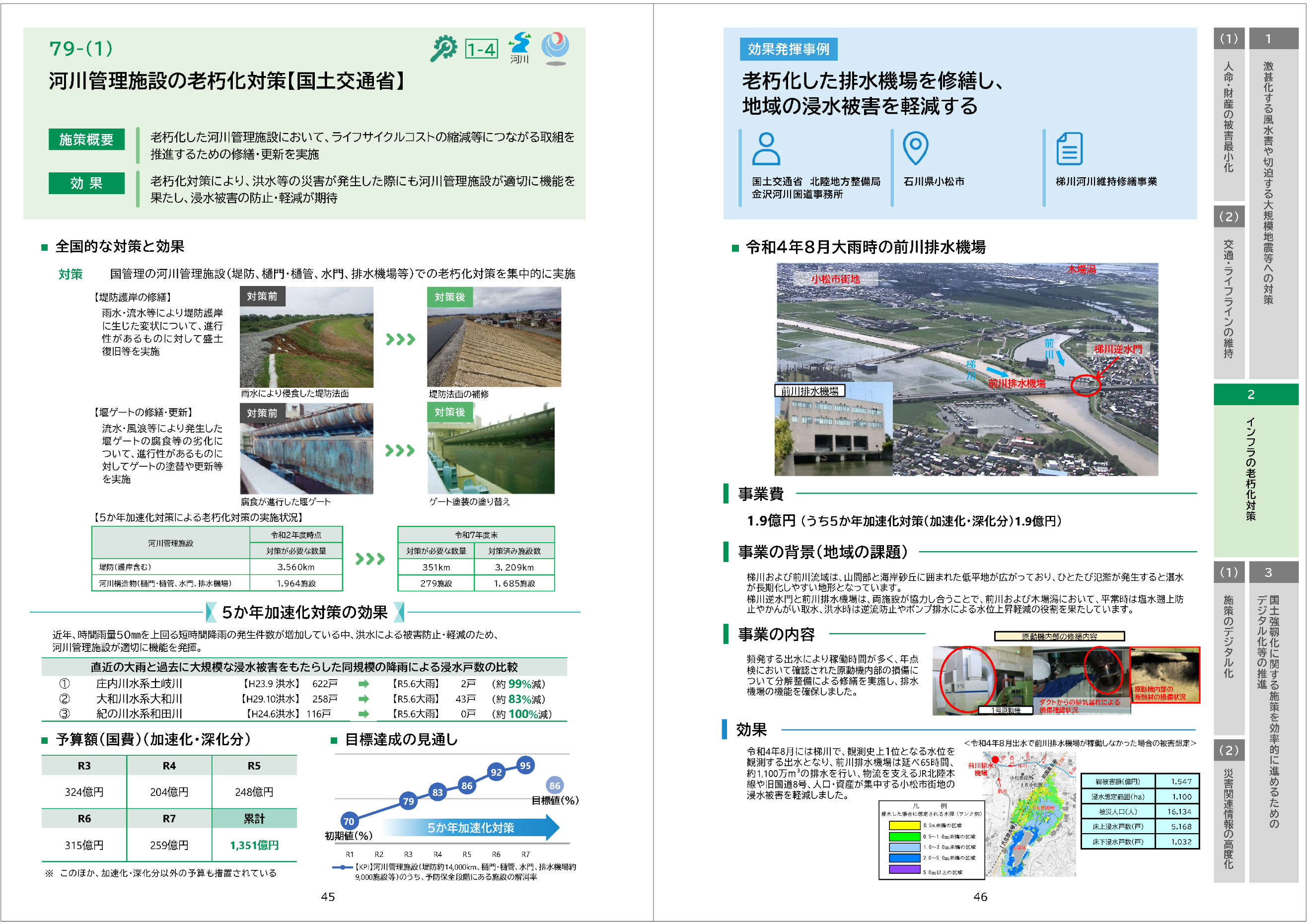Click the green 効果 badge under 施策概要
This screenshot has width=1307, height=924.
(x=86, y=183)
